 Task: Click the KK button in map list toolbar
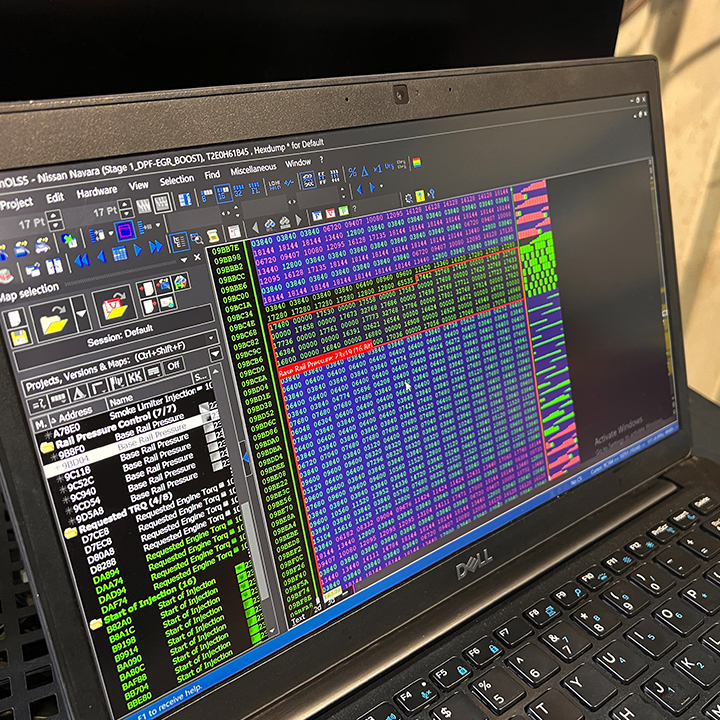click(x=135, y=376)
